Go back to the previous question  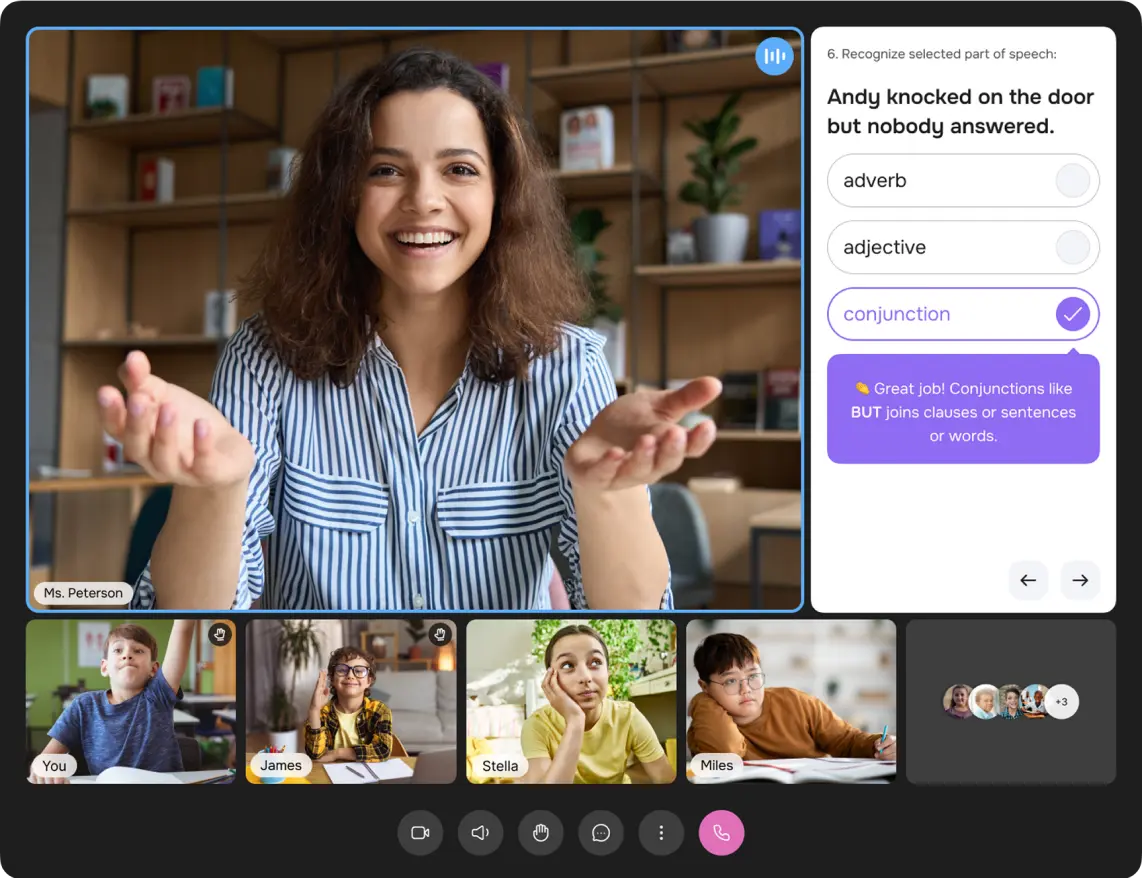pos(1028,580)
